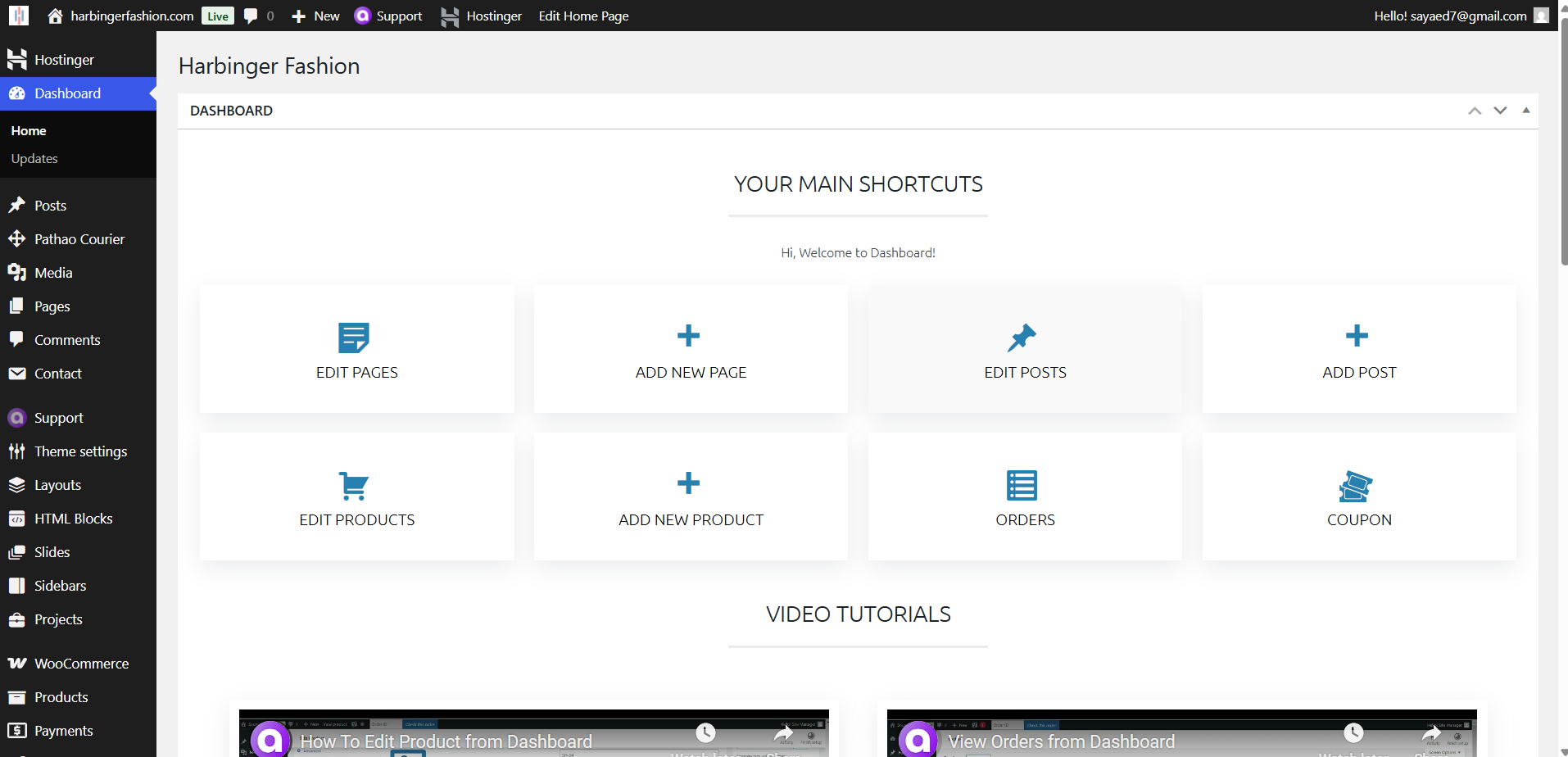
Task: Click the Slides icon in sidebar
Action: click(x=17, y=551)
